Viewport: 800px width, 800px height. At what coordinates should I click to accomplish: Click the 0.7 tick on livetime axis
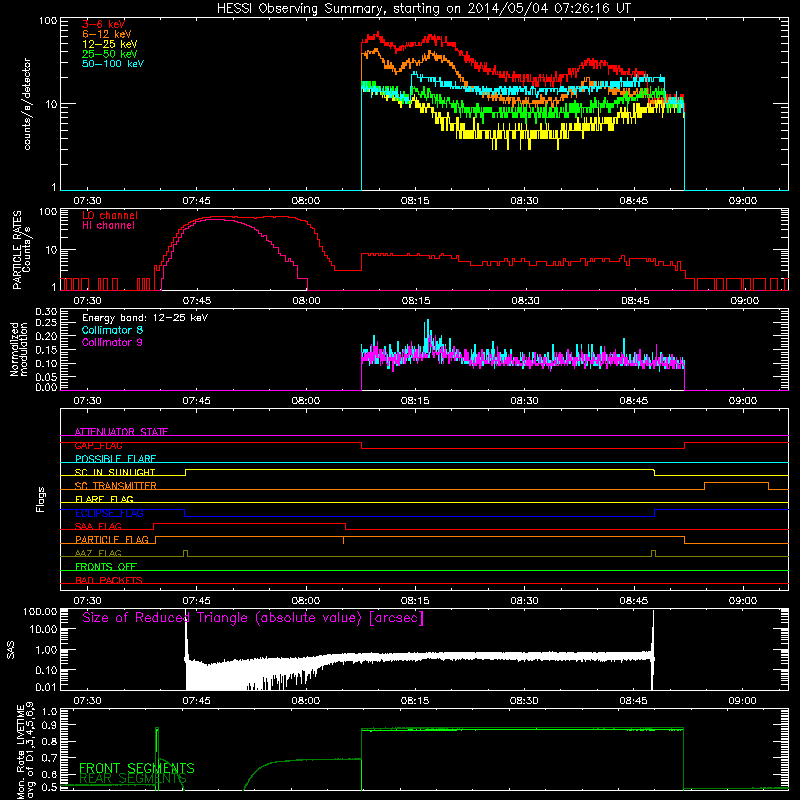(x=49, y=758)
